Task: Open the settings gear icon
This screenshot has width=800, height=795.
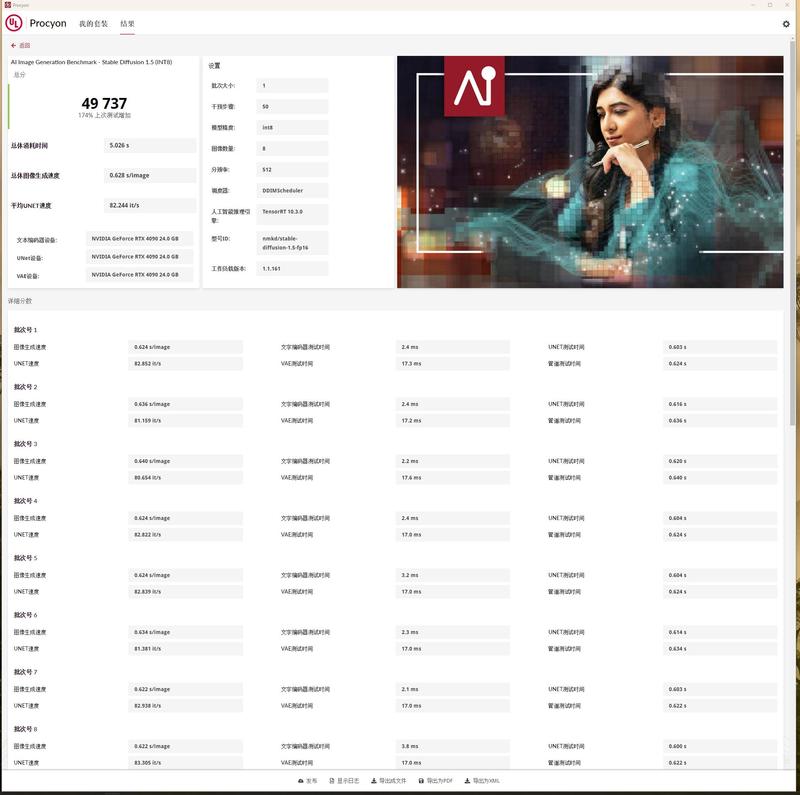Action: [x=786, y=24]
